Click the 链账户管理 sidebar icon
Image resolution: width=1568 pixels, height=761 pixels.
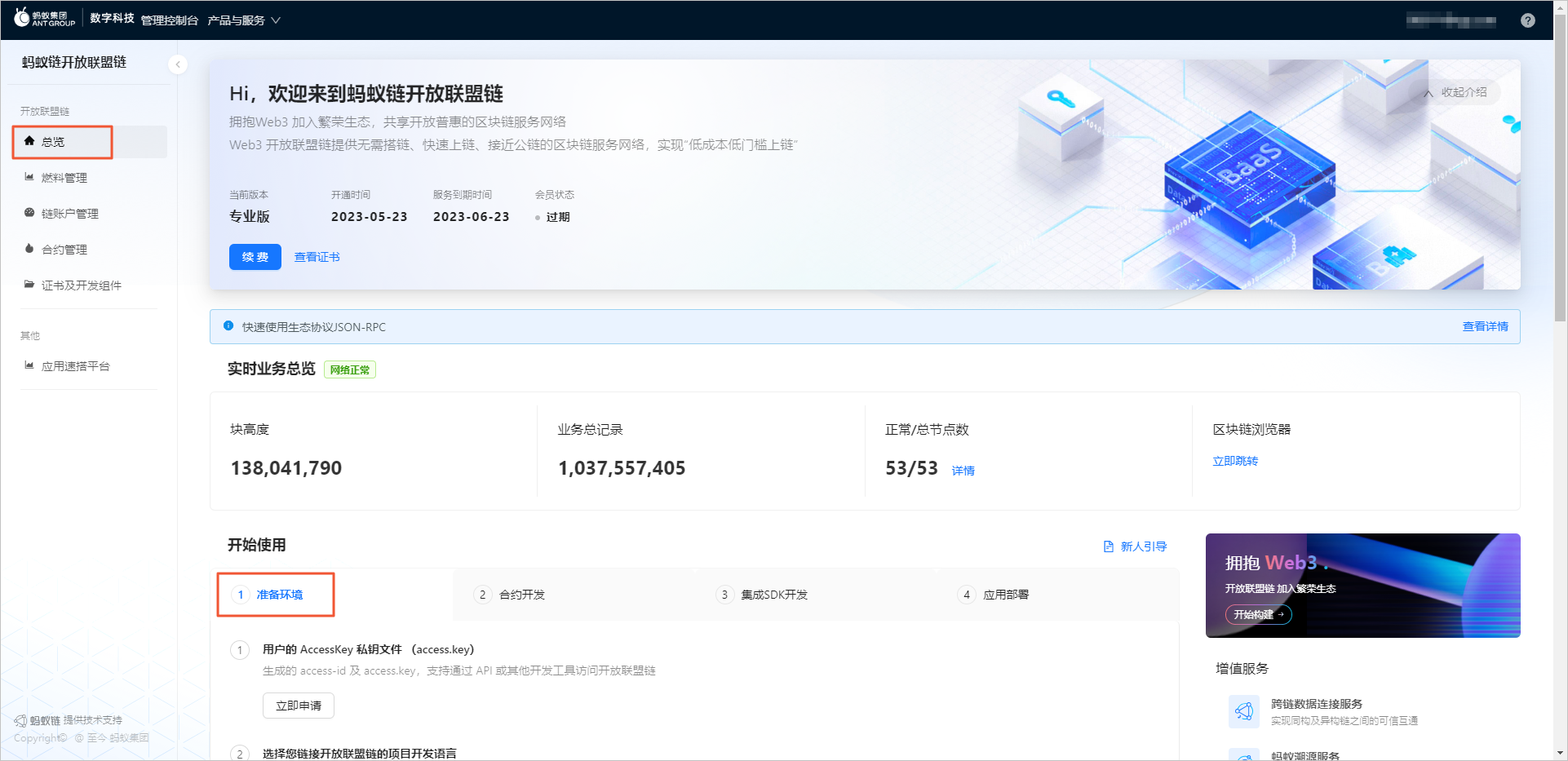point(29,213)
